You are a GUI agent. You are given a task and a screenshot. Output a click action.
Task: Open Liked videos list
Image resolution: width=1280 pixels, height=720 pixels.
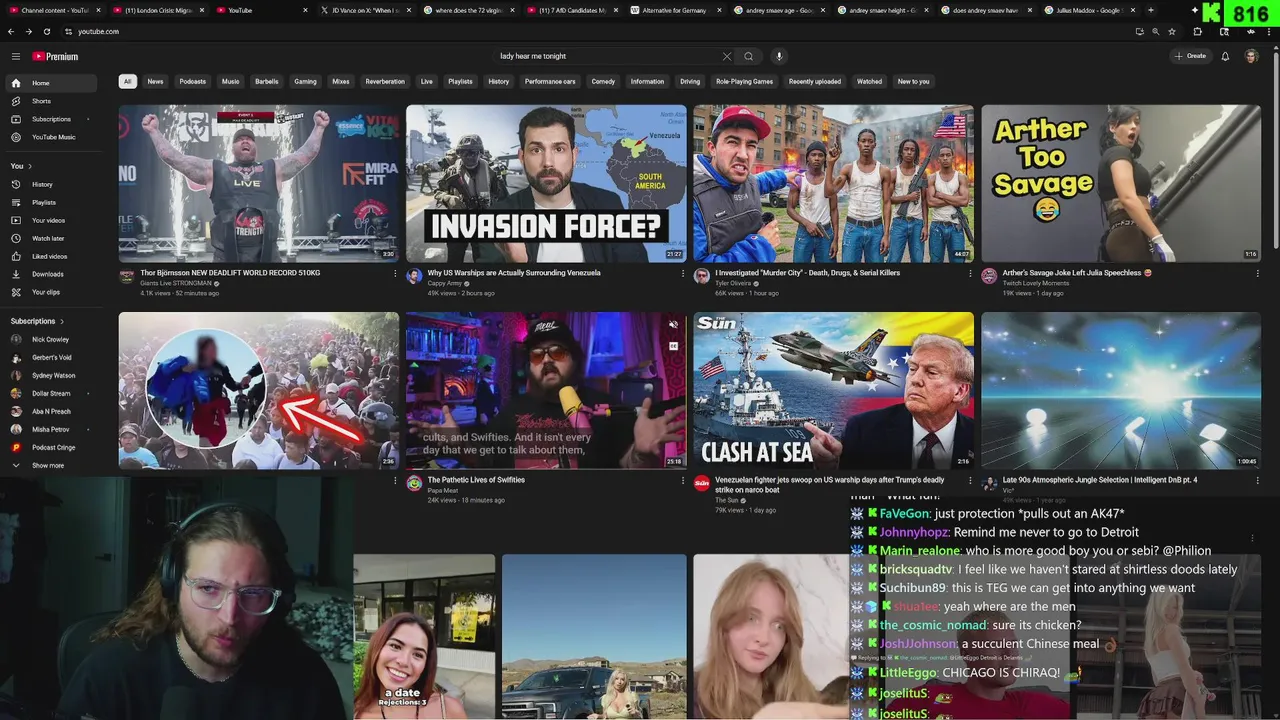point(52,256)
